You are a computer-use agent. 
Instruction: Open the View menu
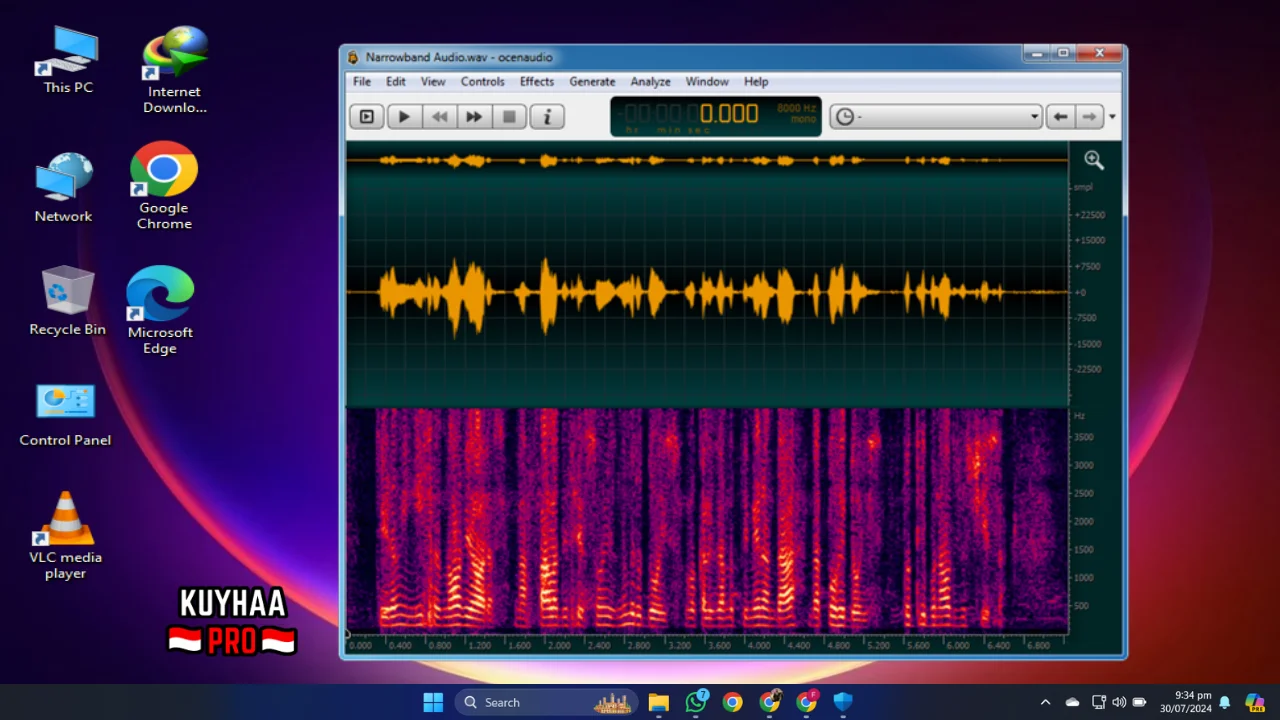coord(433,82)
